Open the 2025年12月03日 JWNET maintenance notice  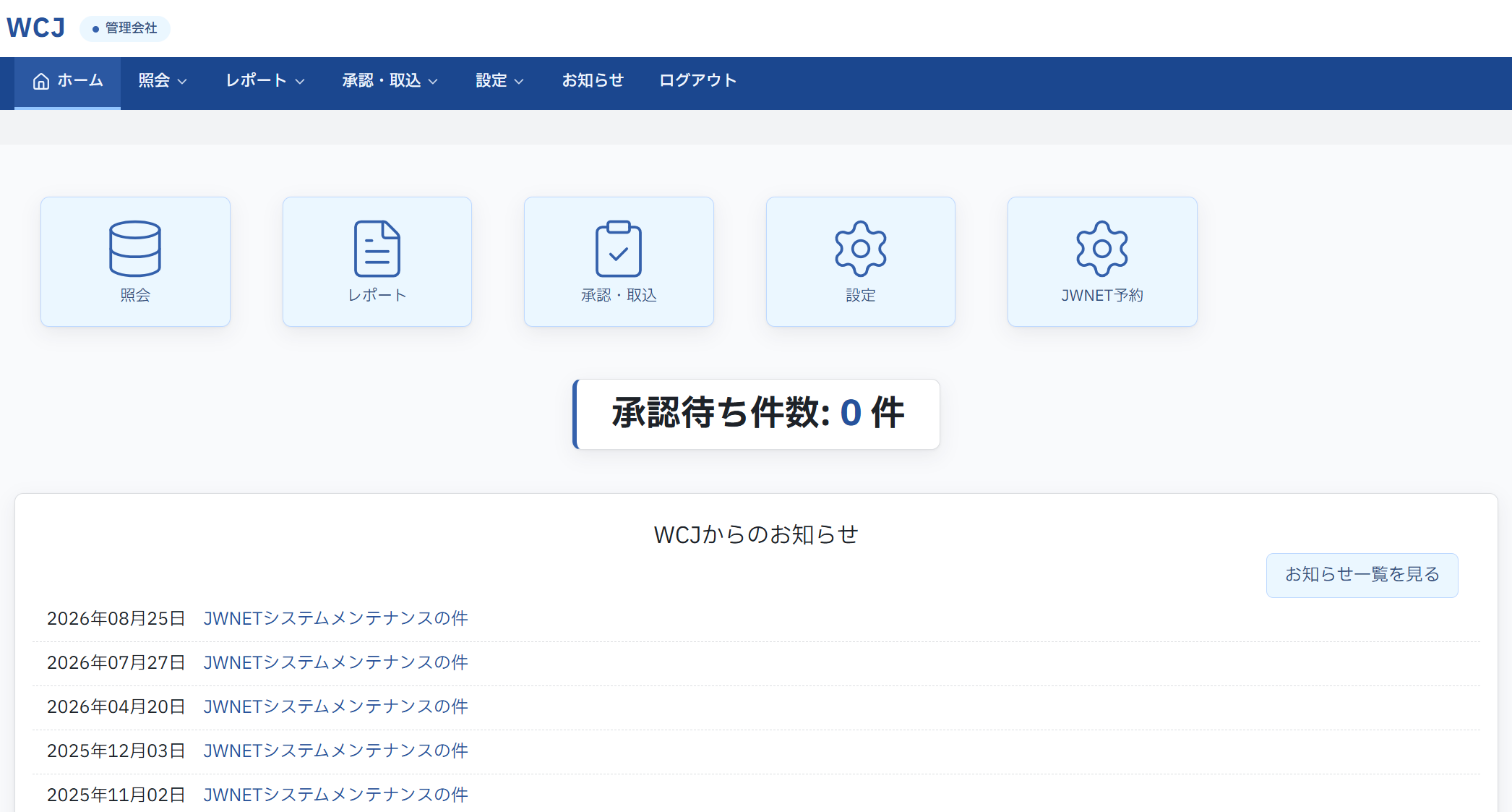(x=335, y=751)
